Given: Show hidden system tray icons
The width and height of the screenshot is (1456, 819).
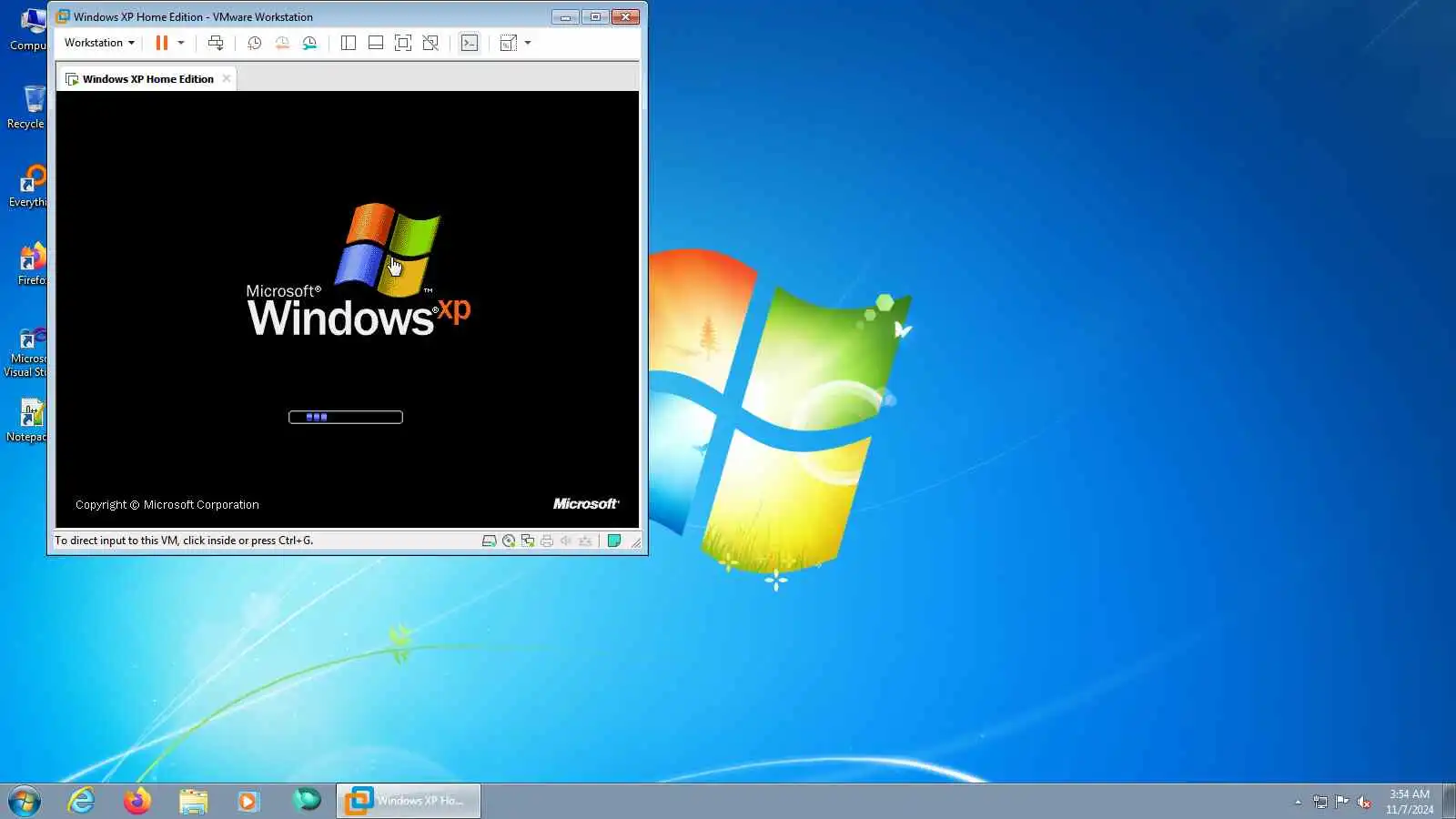Looking at the screenshot, I should pyautogui.click(x=1298, y=802).
